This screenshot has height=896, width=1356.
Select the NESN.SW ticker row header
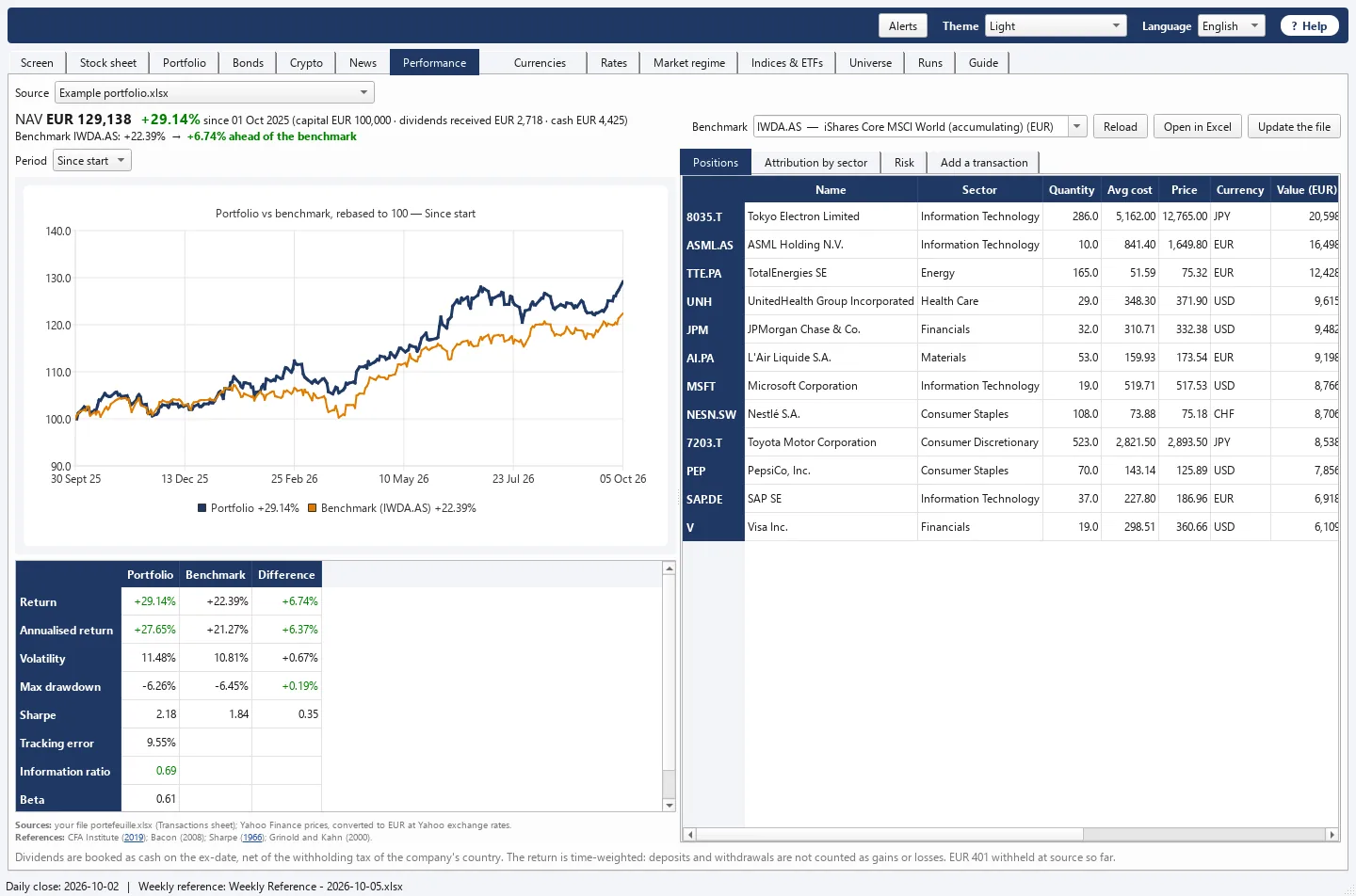click(714, 414)
